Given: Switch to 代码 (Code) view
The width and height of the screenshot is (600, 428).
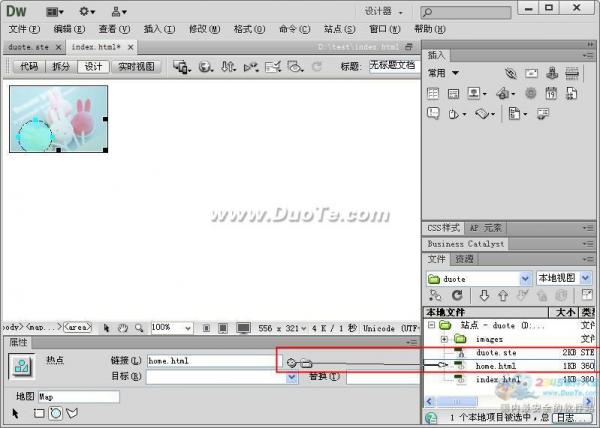Looking at the screenshot, I should 29,67.
